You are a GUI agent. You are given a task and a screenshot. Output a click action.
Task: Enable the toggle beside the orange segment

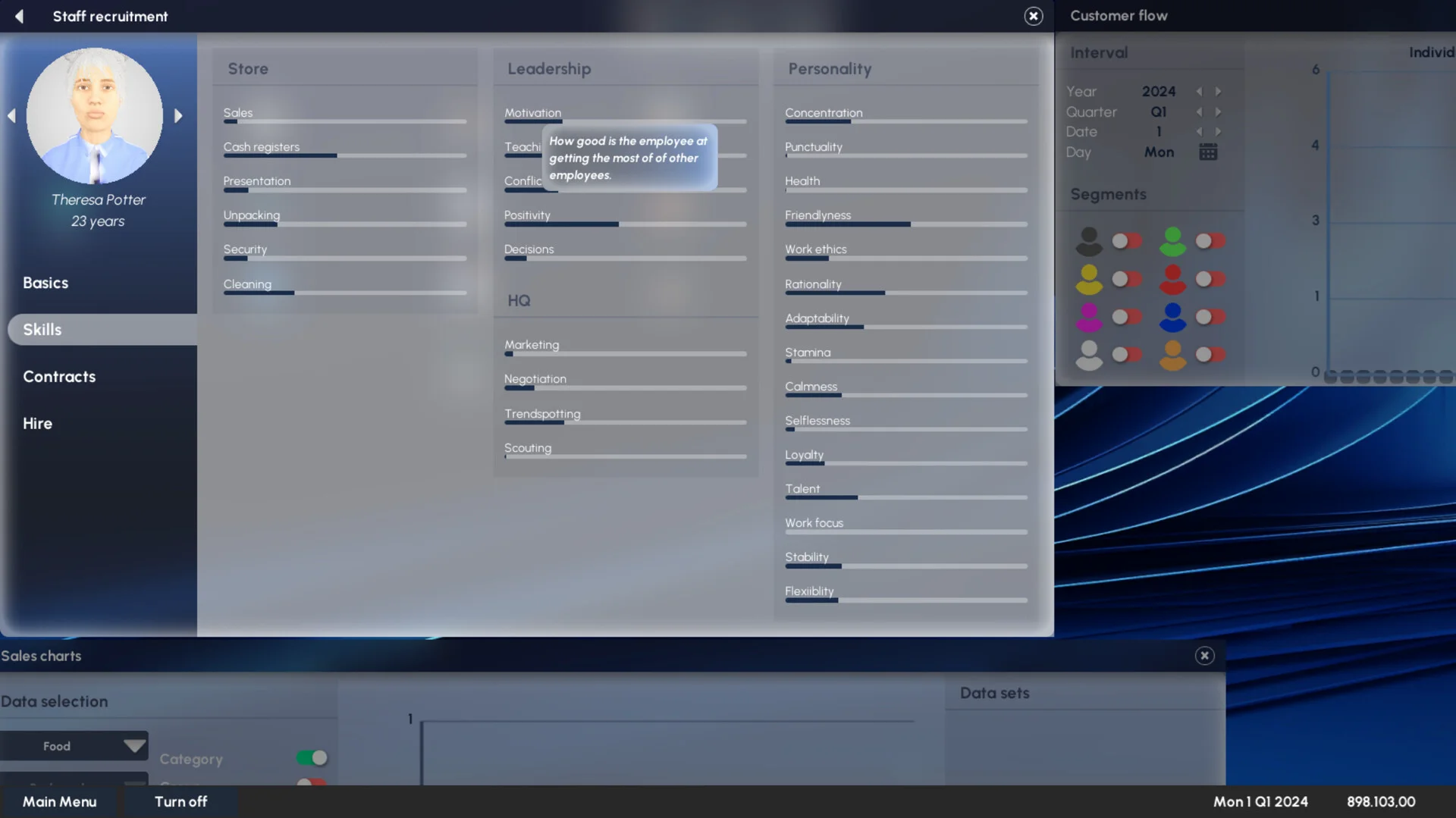pos(1210,354)
